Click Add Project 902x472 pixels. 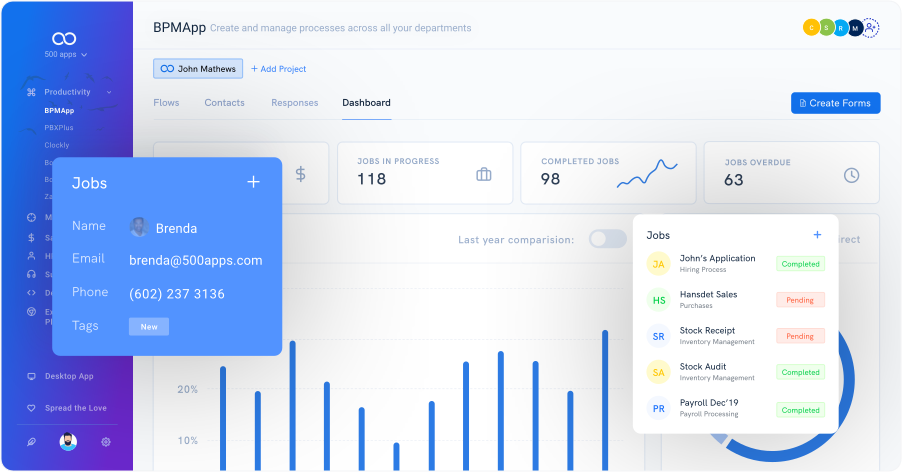coord(278,69)
